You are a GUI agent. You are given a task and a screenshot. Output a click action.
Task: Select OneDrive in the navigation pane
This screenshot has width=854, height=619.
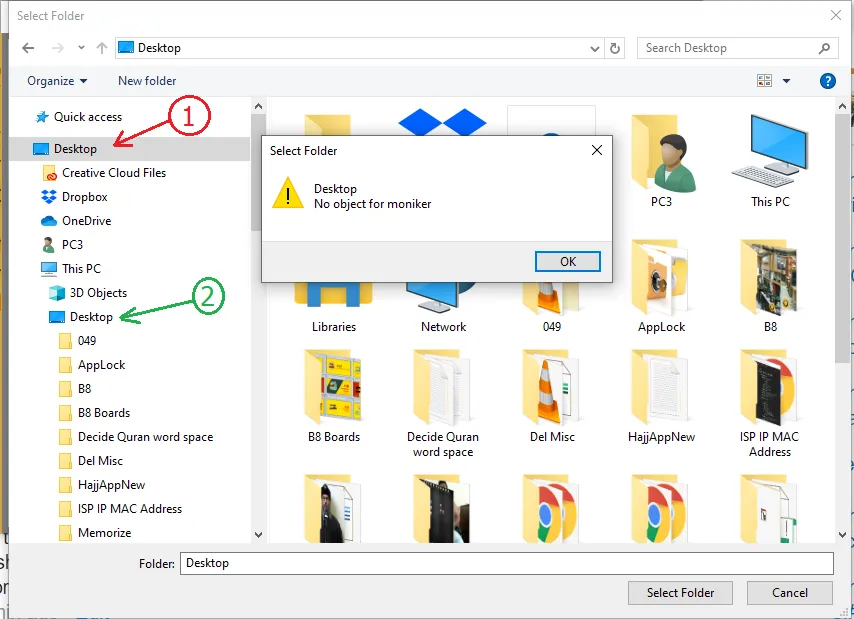[76, 221]
